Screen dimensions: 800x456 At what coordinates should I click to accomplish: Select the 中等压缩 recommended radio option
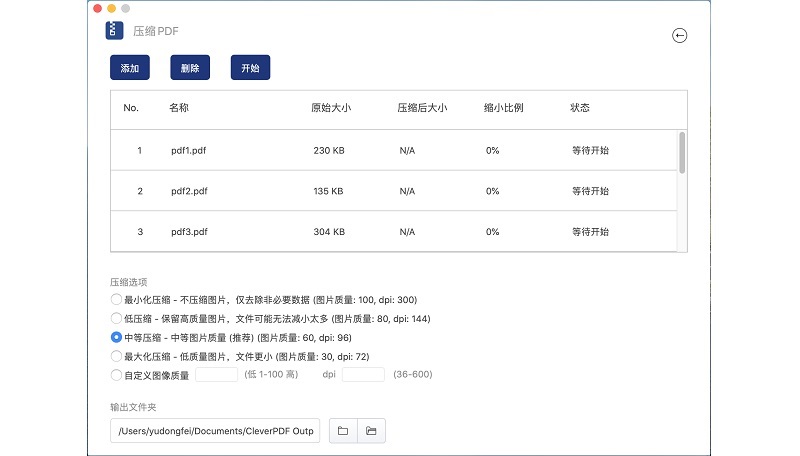pyautogui.click(x=116, y=337)
